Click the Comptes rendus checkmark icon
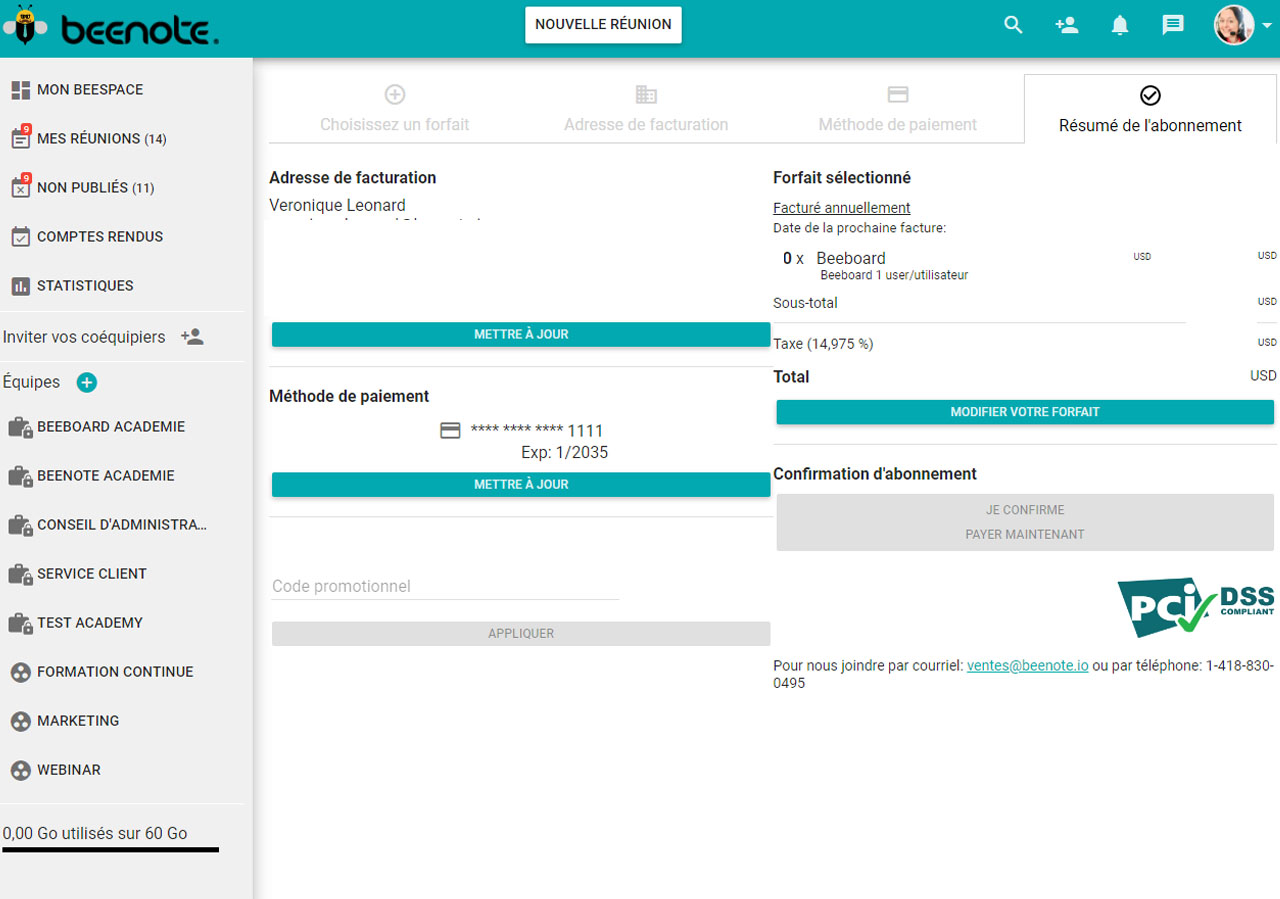This screenshot has width=1280, height=899. point(20,237)
